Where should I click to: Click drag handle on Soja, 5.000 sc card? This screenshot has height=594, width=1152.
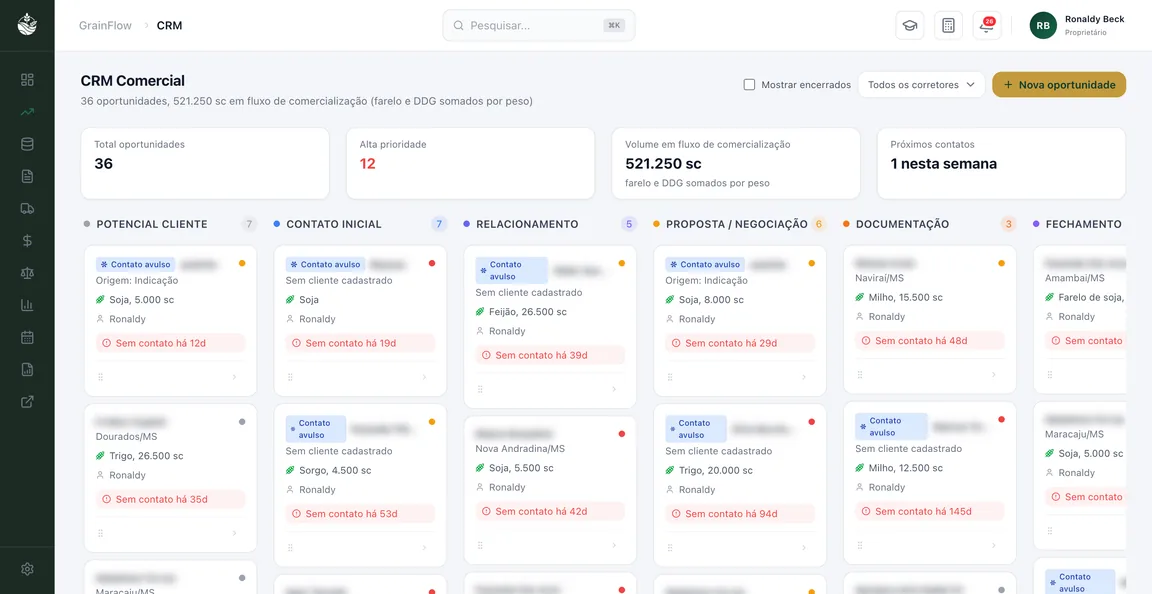101,377
